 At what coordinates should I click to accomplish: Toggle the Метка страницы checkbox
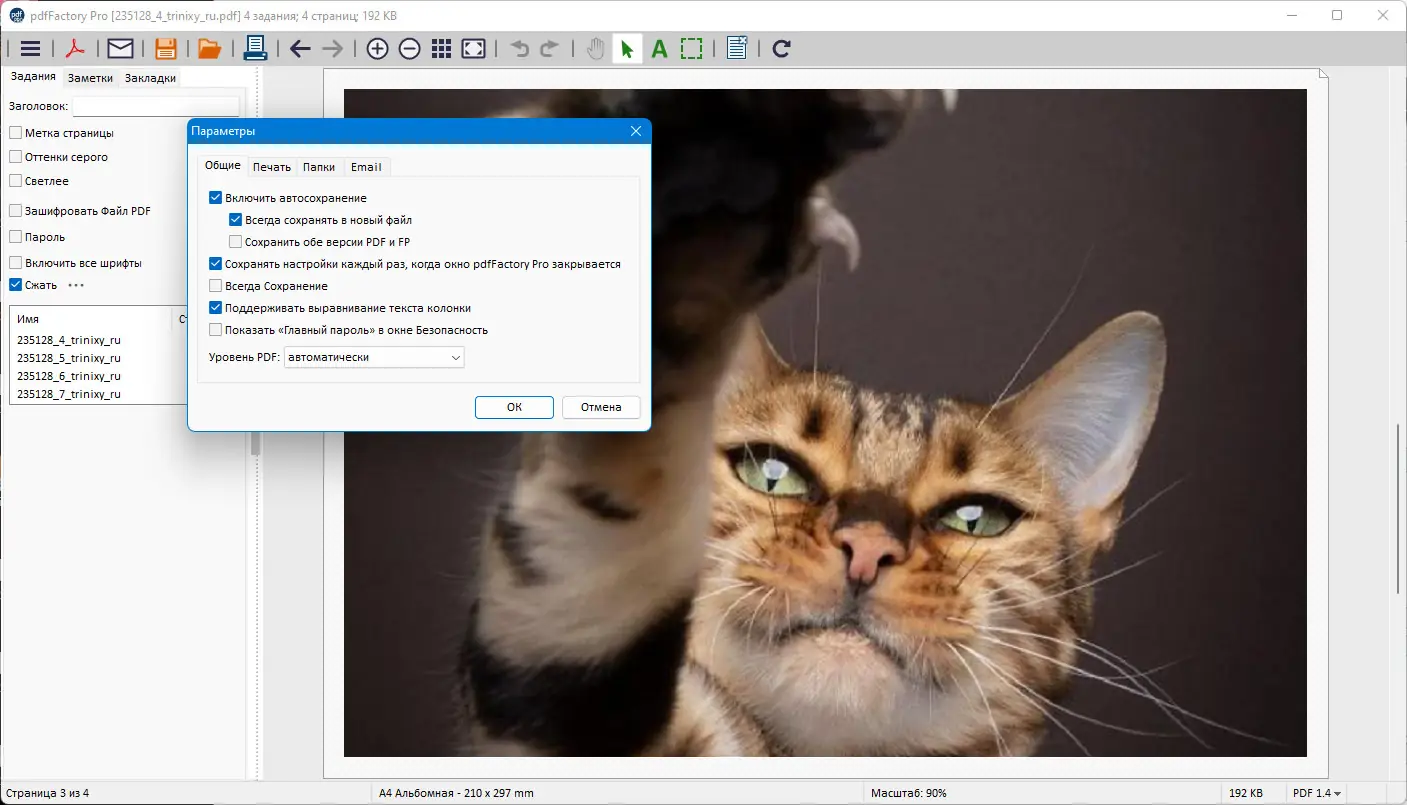point(16,133)
